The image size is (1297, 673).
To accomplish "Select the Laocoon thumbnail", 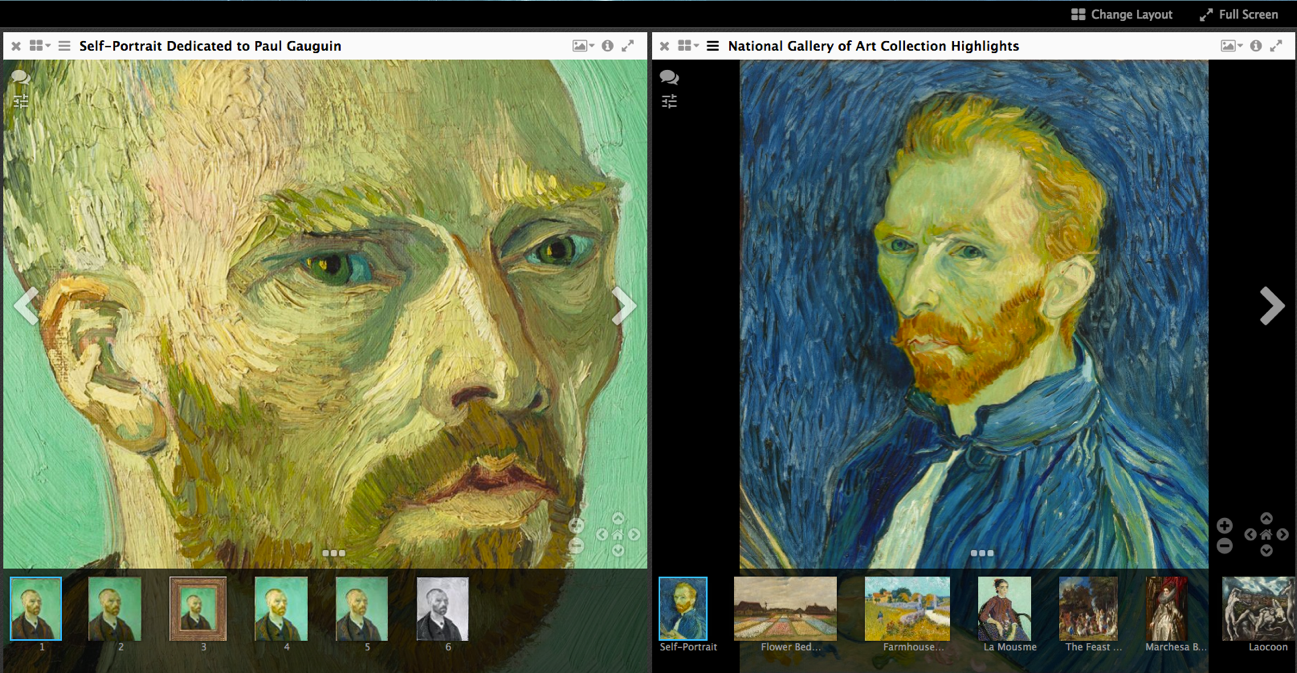I will pos(1259,609).
